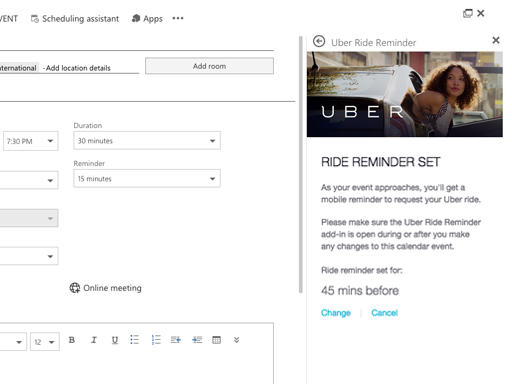Add an Online meeting

coord(105,288)
